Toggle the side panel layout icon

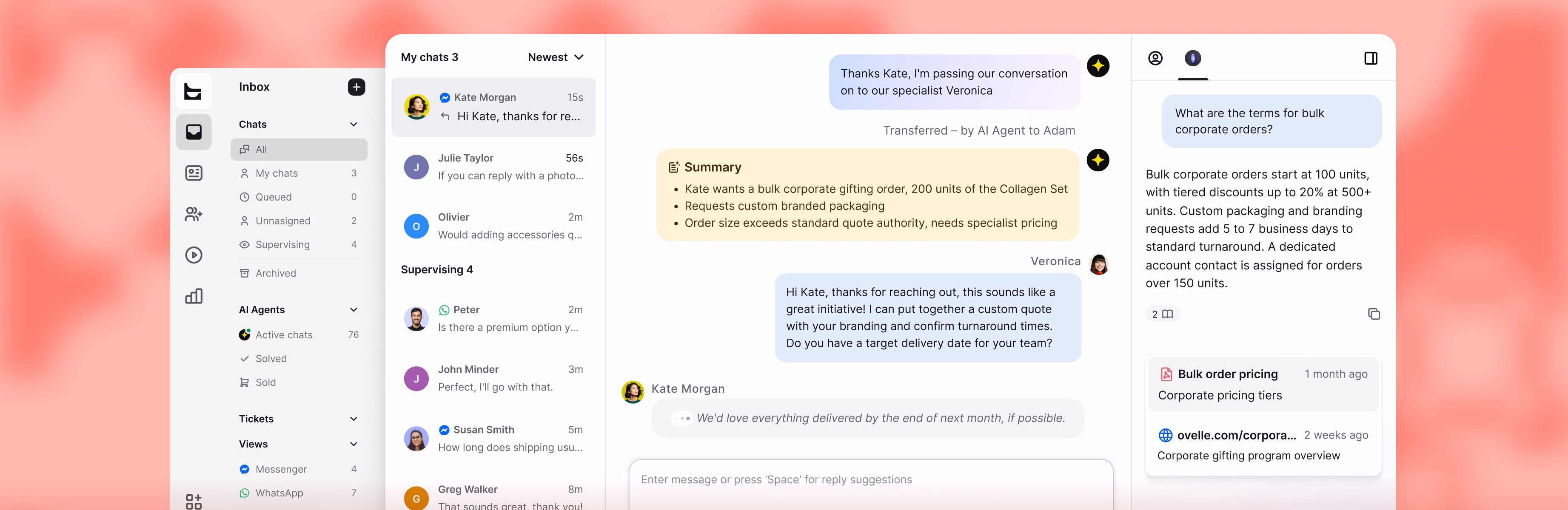point(1371,58)
